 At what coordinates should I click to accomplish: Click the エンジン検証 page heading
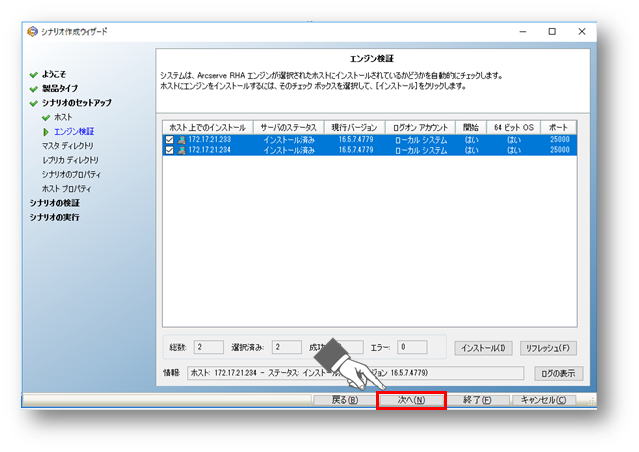[372, 59]
